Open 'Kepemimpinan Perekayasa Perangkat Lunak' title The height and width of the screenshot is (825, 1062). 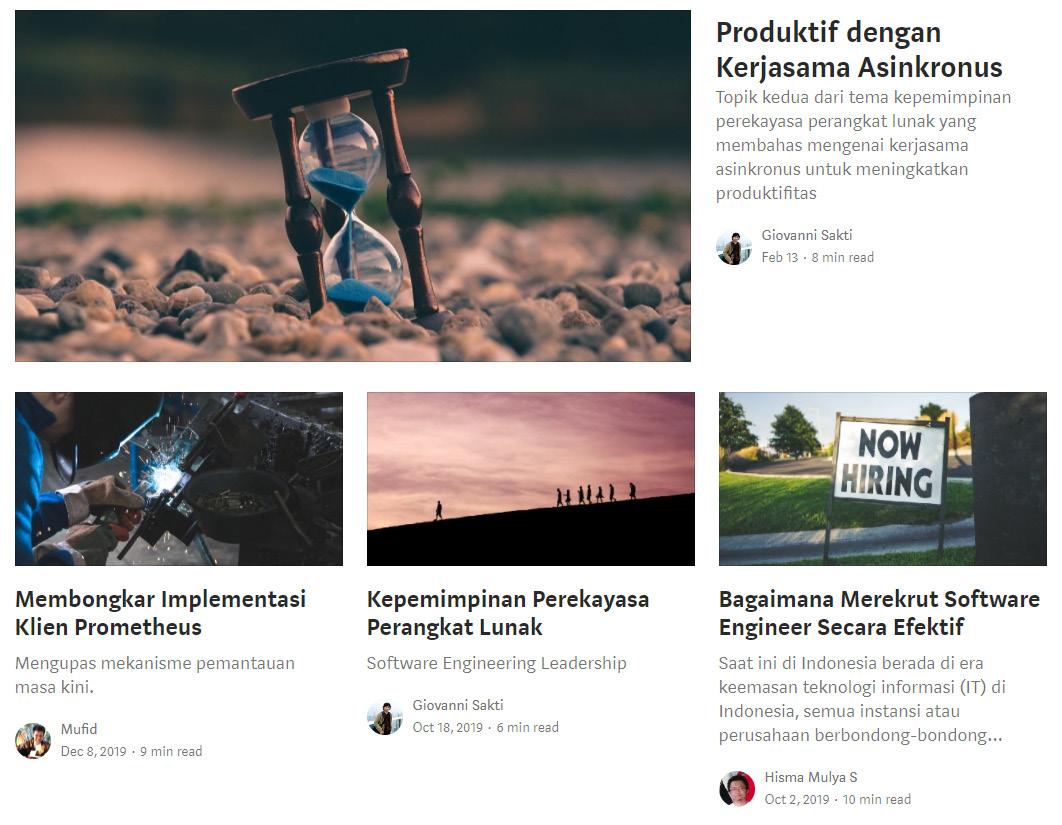tap(508, 613)
